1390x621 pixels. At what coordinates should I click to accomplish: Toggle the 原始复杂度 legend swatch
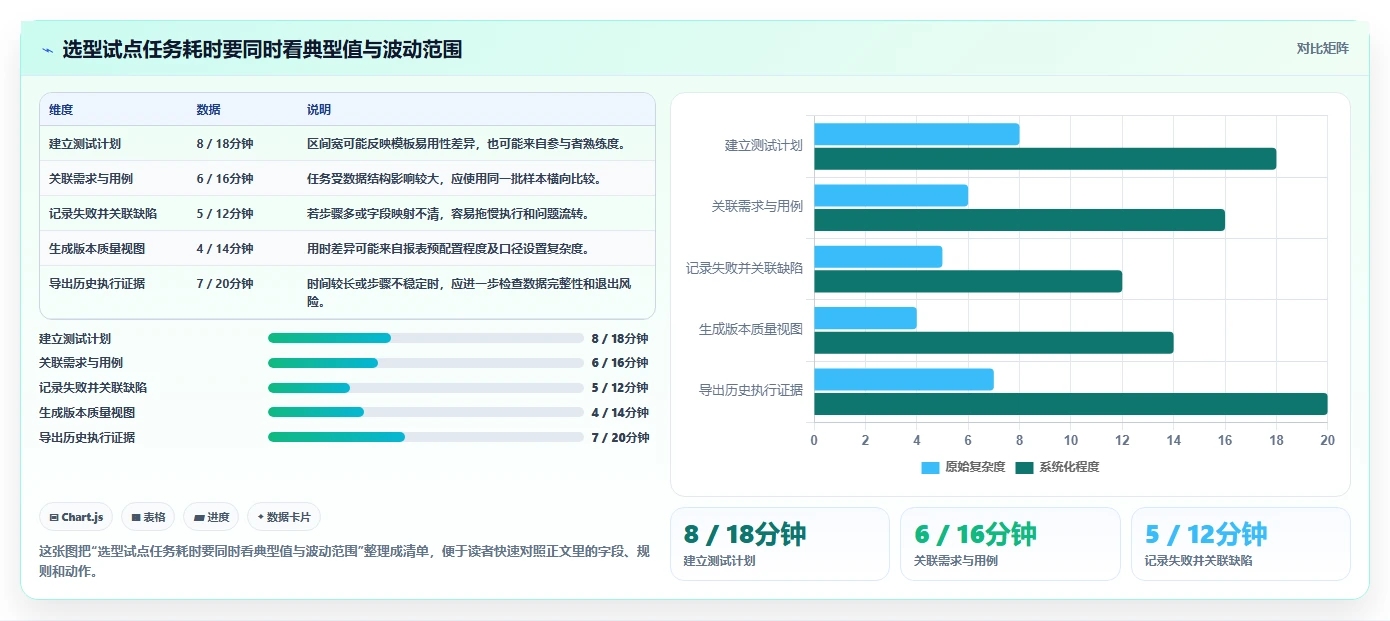pos(930,467)
